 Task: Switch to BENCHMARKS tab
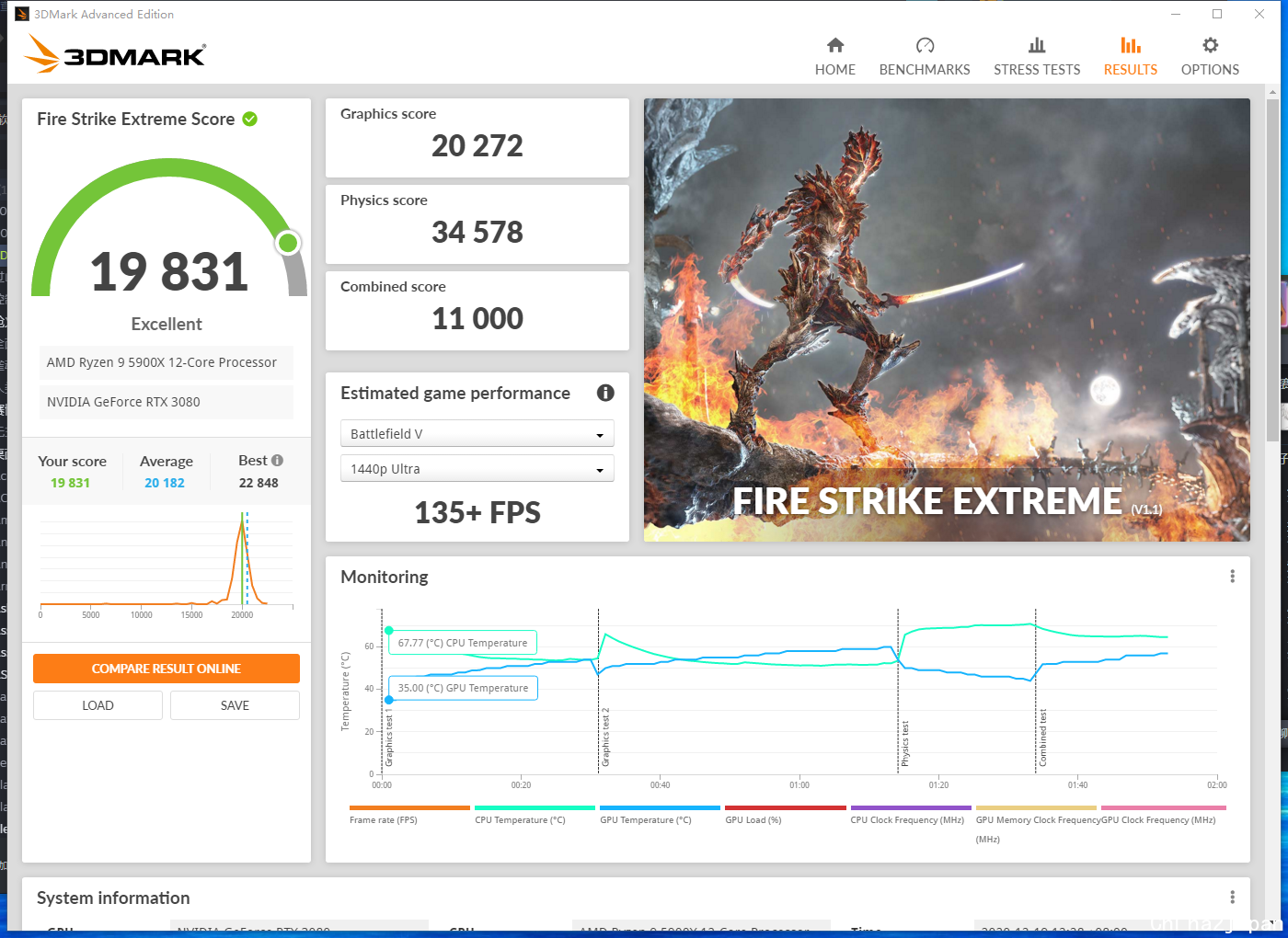925,57
